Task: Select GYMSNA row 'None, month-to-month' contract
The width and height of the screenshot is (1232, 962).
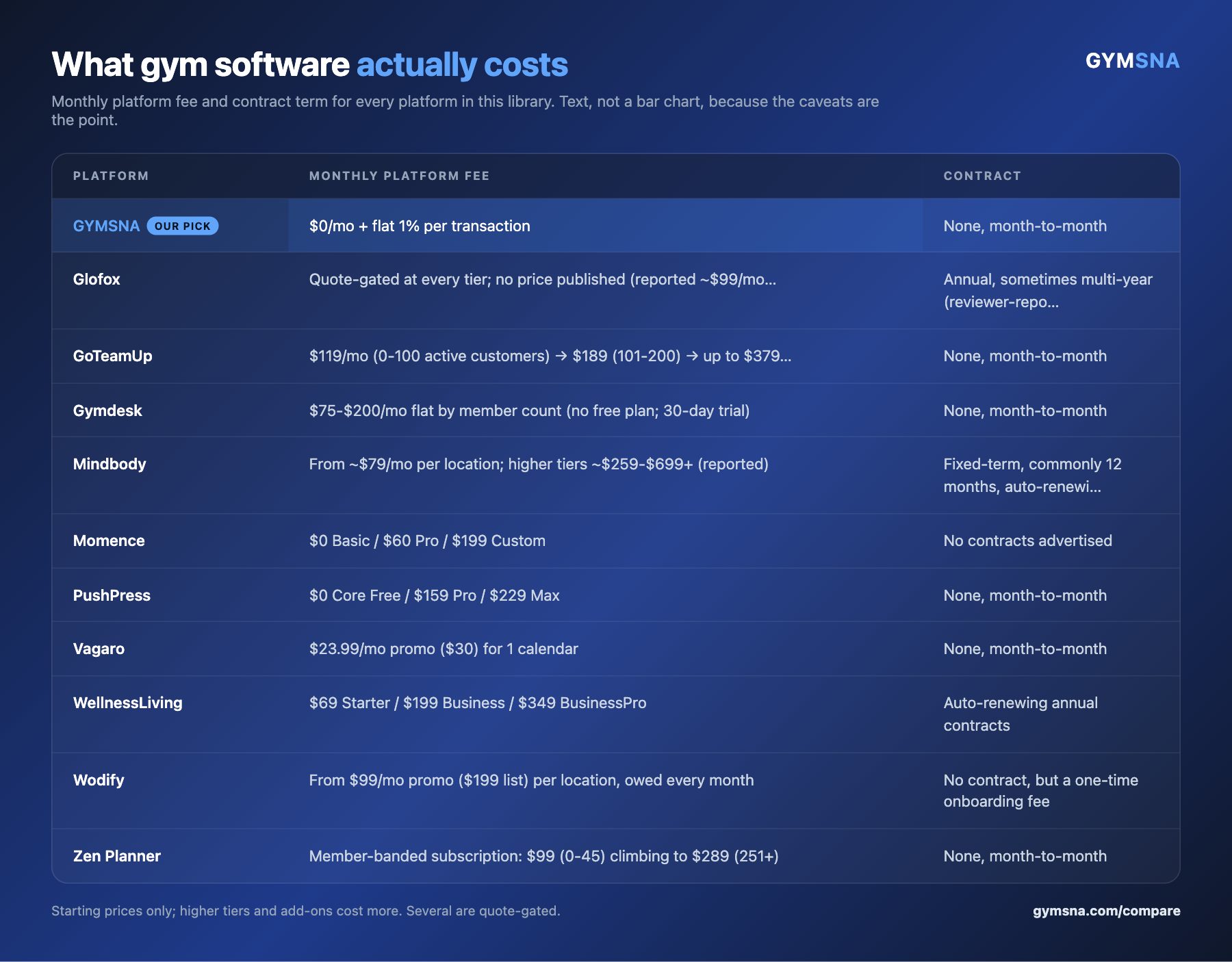Action: pyautogui.click(x=1025, y=226)
